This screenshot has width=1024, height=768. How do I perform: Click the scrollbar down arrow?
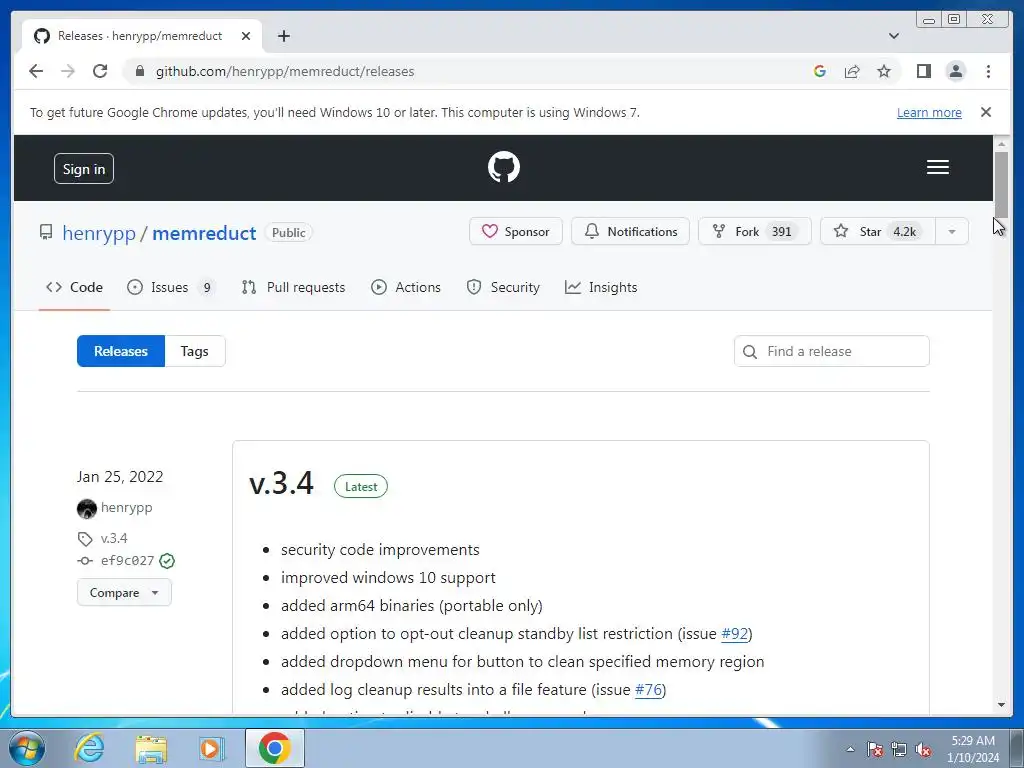click(1001, 705)
